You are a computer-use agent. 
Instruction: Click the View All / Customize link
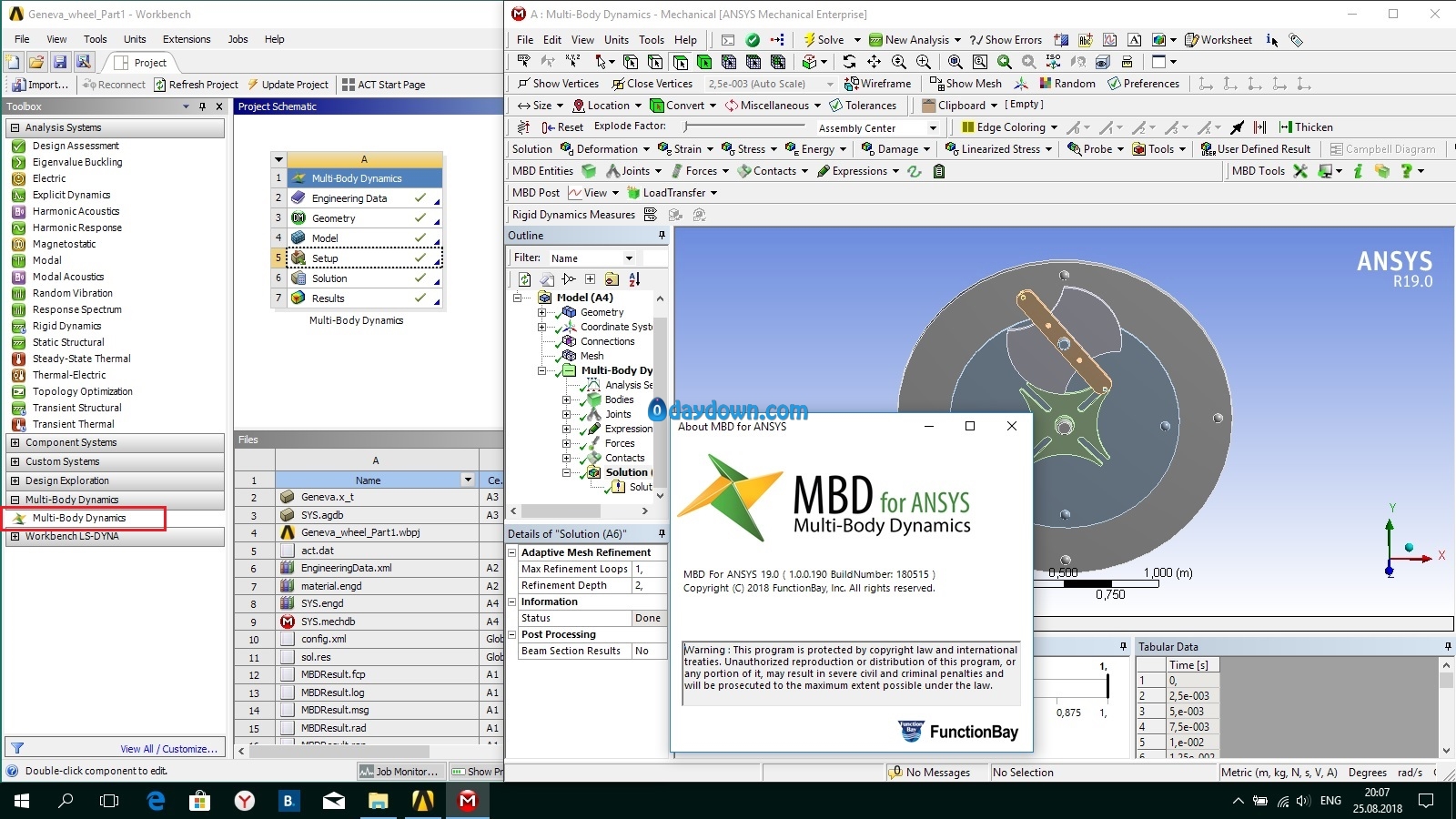(x=169, y=749)
